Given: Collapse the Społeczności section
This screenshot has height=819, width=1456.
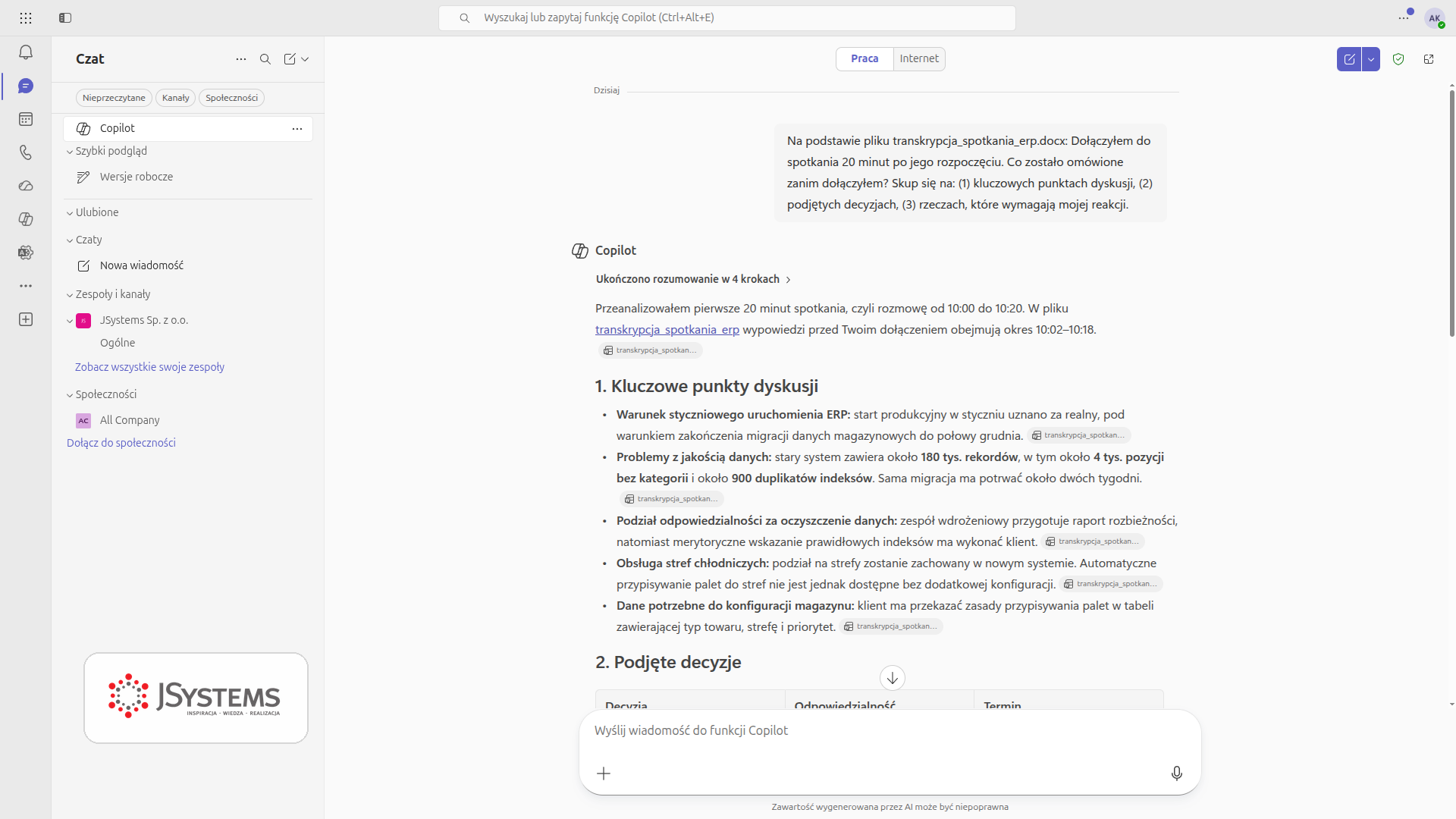Looking at the screenshot, I should coord(70,395).
